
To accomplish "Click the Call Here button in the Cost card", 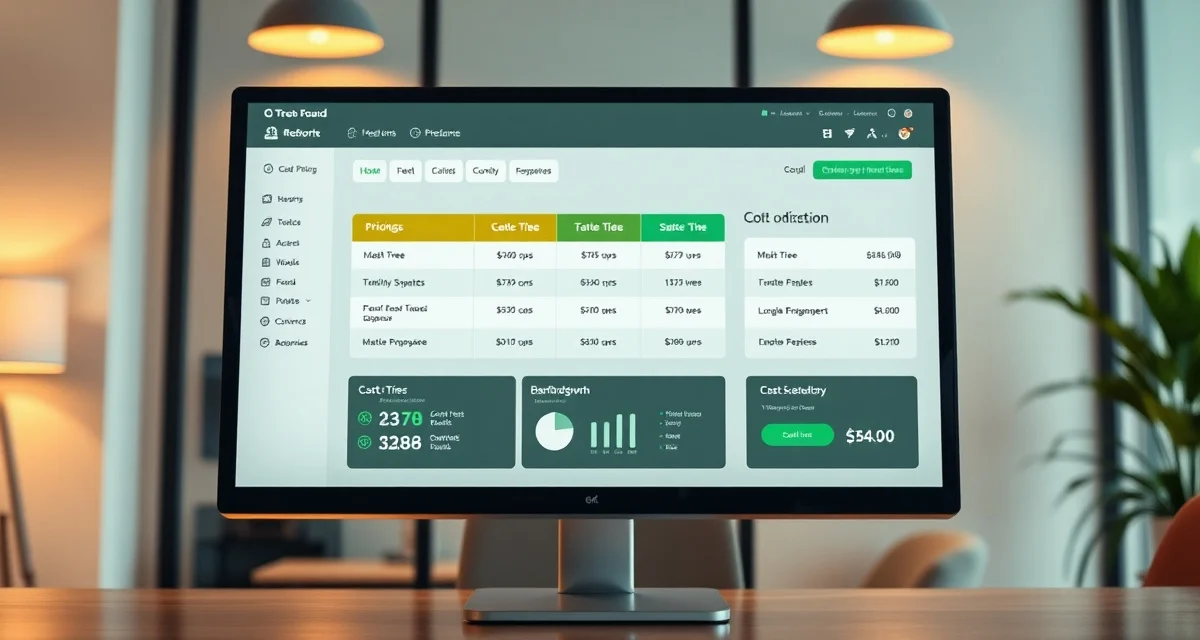I will click(797, 435).
